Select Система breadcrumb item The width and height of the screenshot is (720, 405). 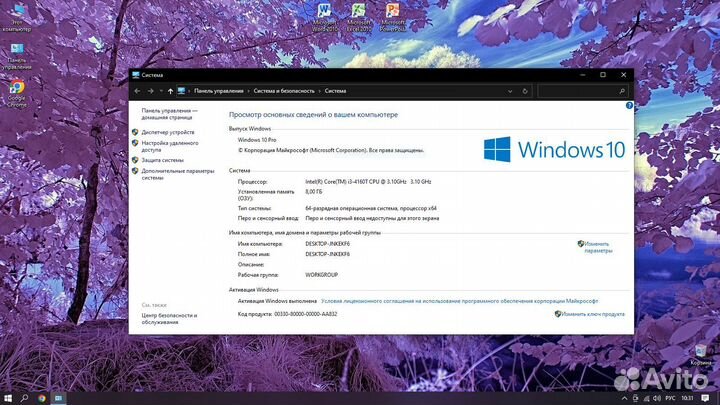click(335, 91)
